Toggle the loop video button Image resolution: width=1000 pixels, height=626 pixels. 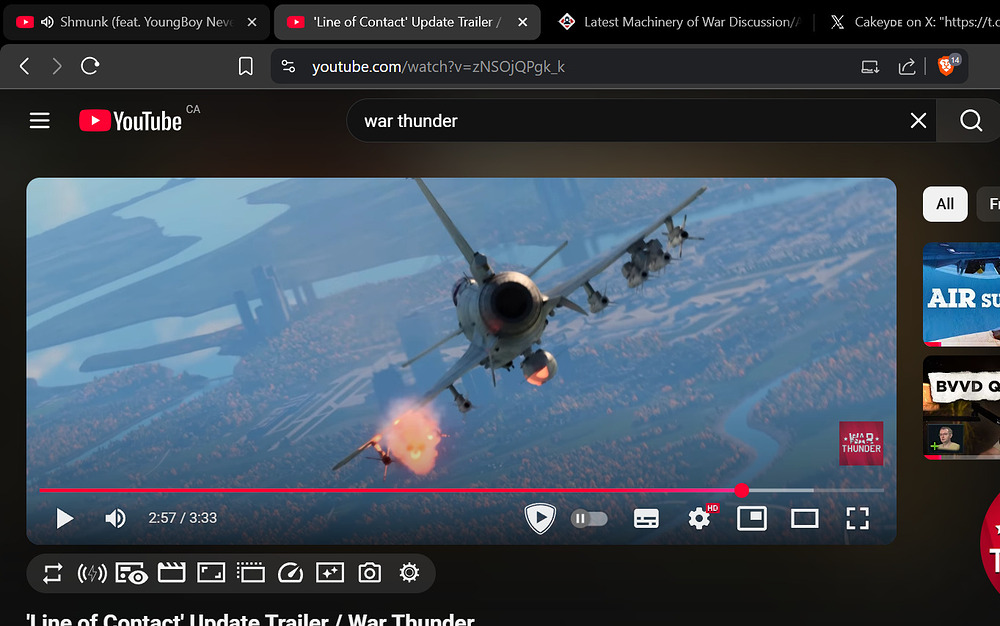click(x=53, y=573)
